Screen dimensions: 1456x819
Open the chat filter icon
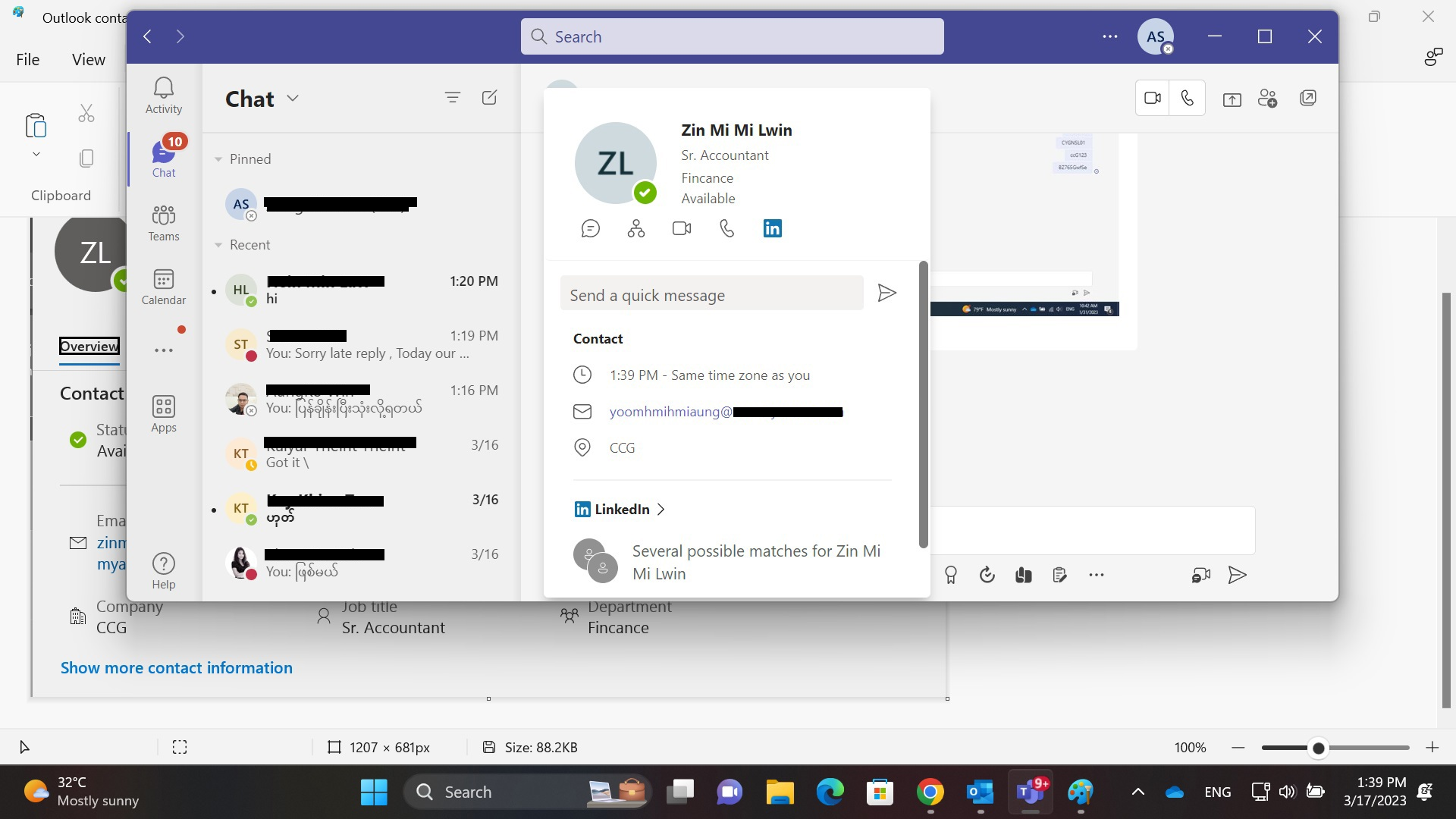[453, 97]
